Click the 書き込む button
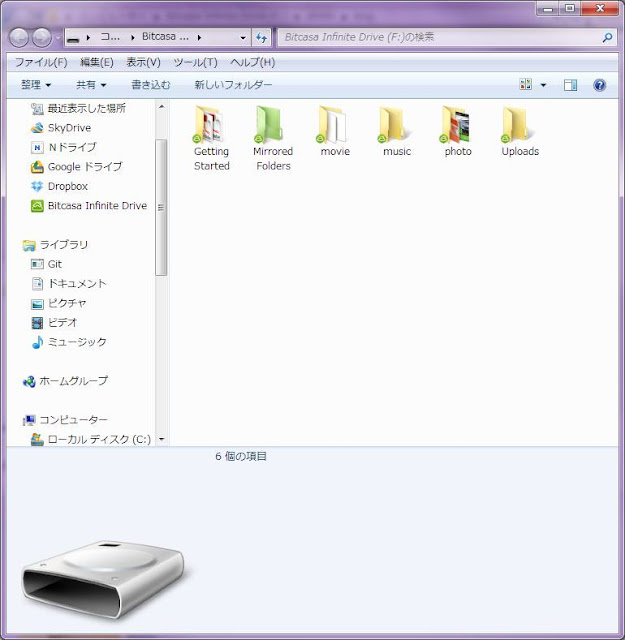The image size is (625, 640). point(151,84)
